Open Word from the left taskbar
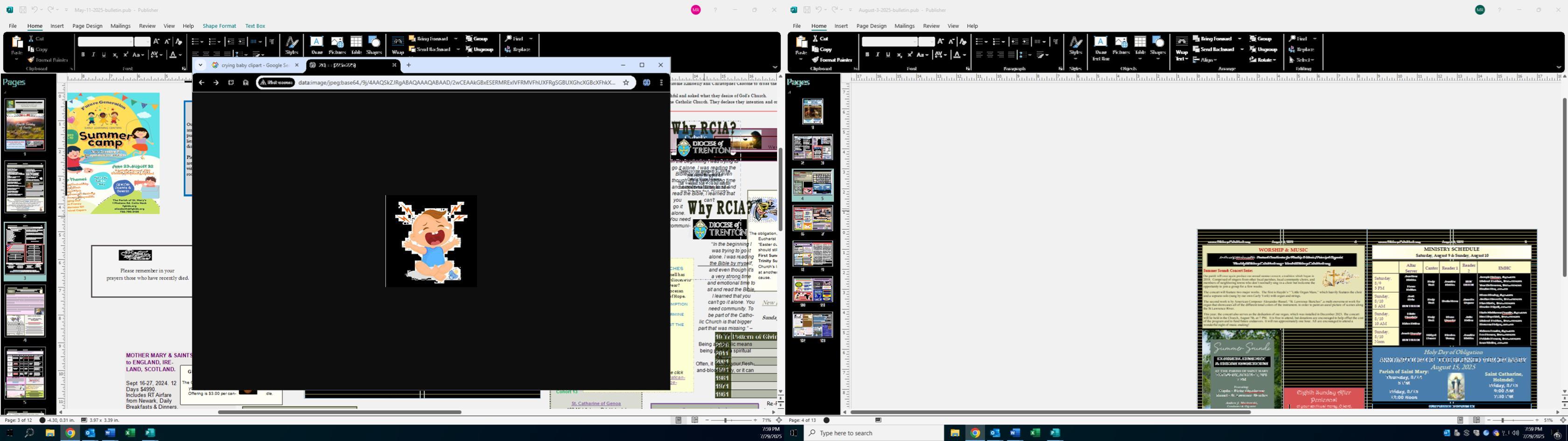The image size is (1568, 441). pyautogui.click(x=110, y=433)
